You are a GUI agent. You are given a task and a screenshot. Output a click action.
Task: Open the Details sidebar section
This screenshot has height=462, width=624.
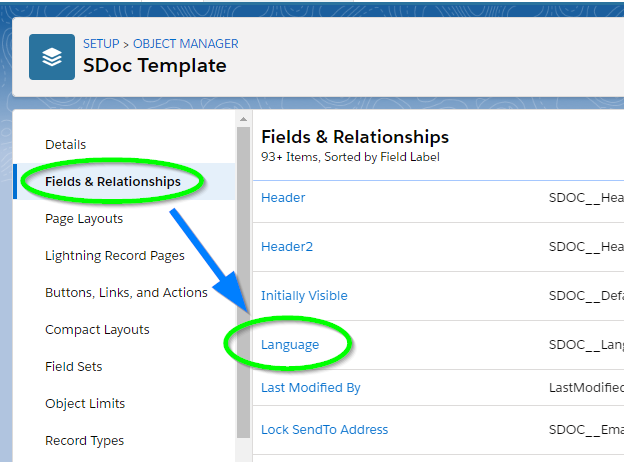click(65, 144)
